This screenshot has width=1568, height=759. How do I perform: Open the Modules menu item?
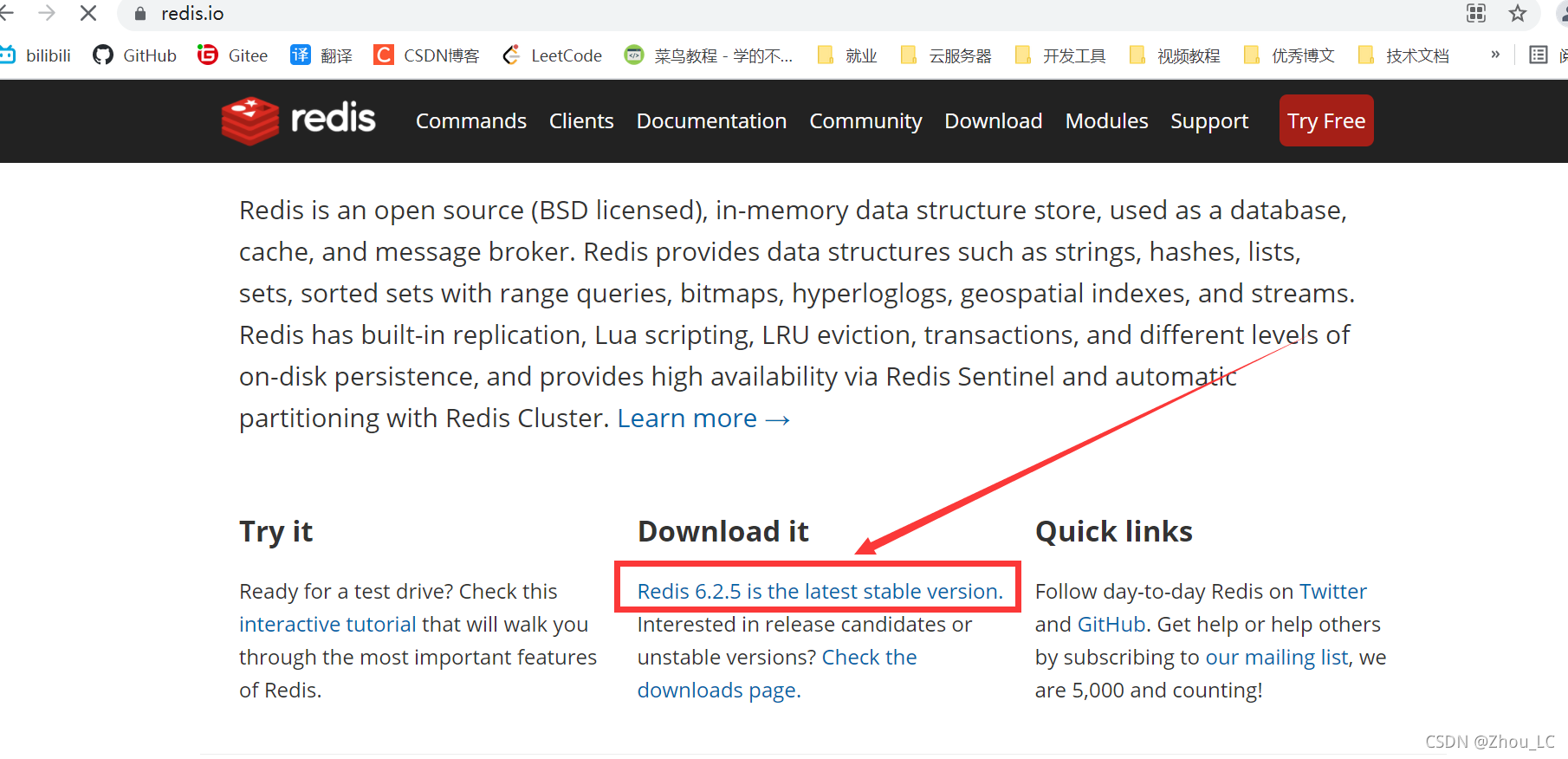point(1106,121)
